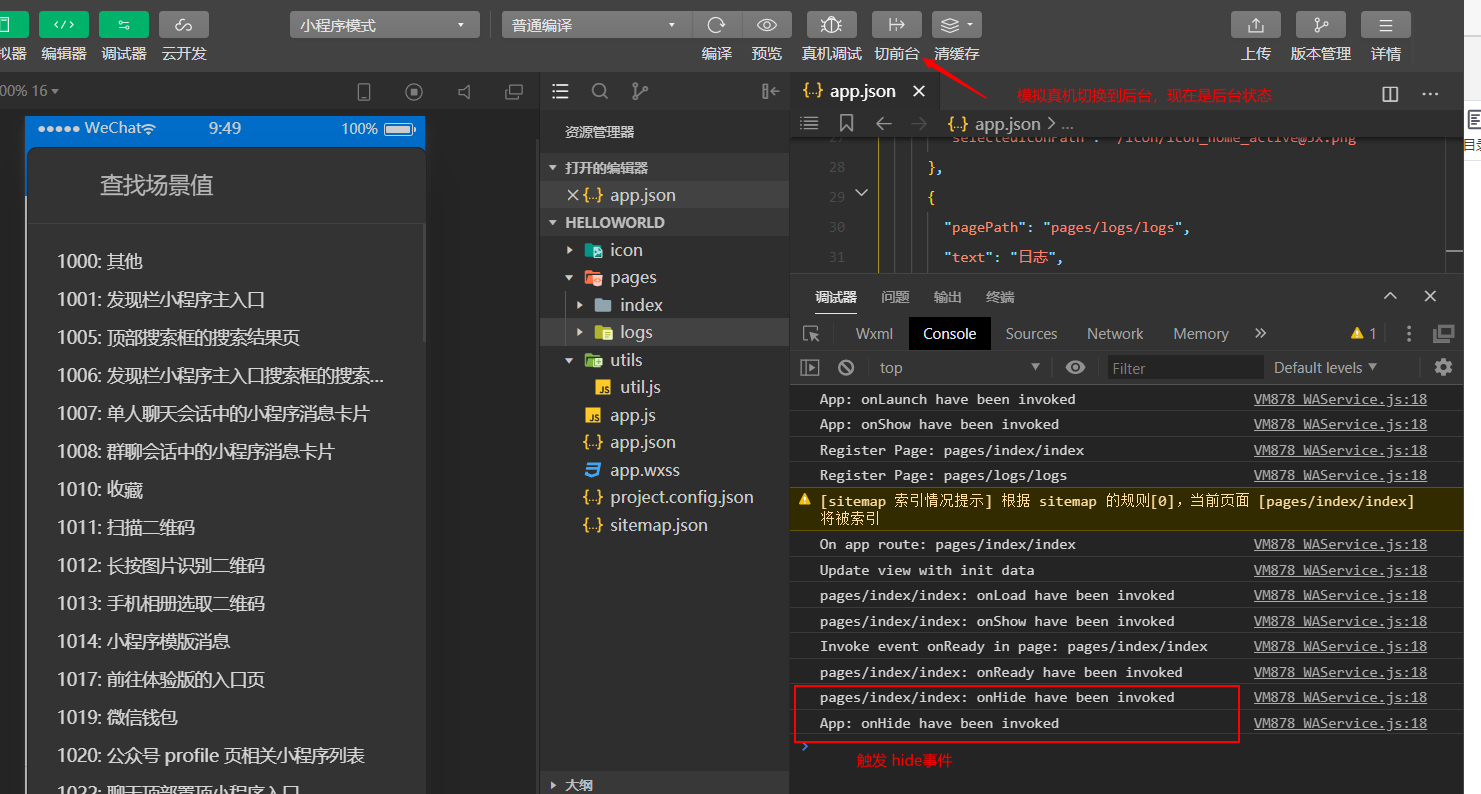
Task: Open the Network devtools tab
Action: click(1115, 334)
